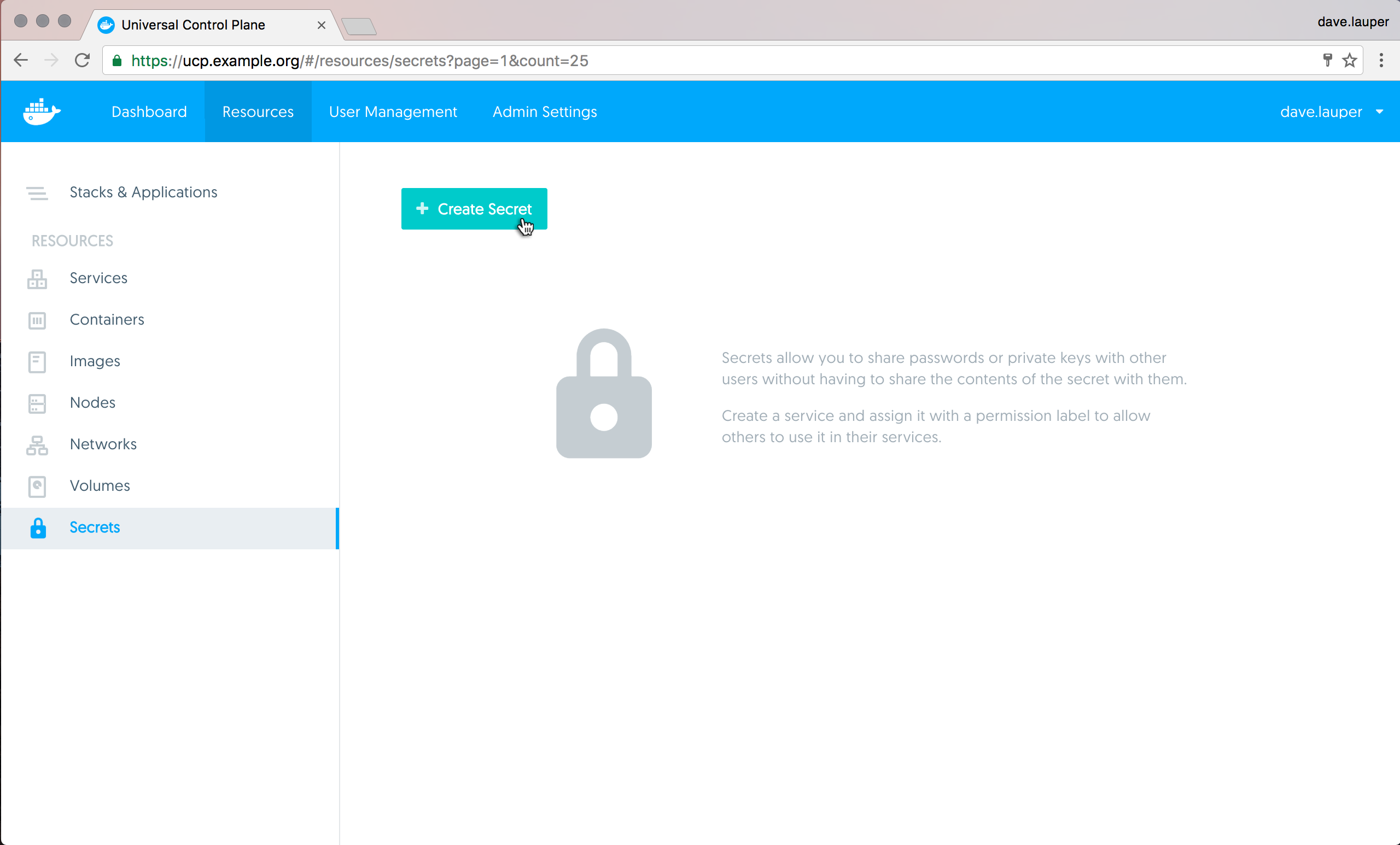Go to User Management tab
Image resolution: width=1400 pixels, height=845 pixels.
[393, 112]
